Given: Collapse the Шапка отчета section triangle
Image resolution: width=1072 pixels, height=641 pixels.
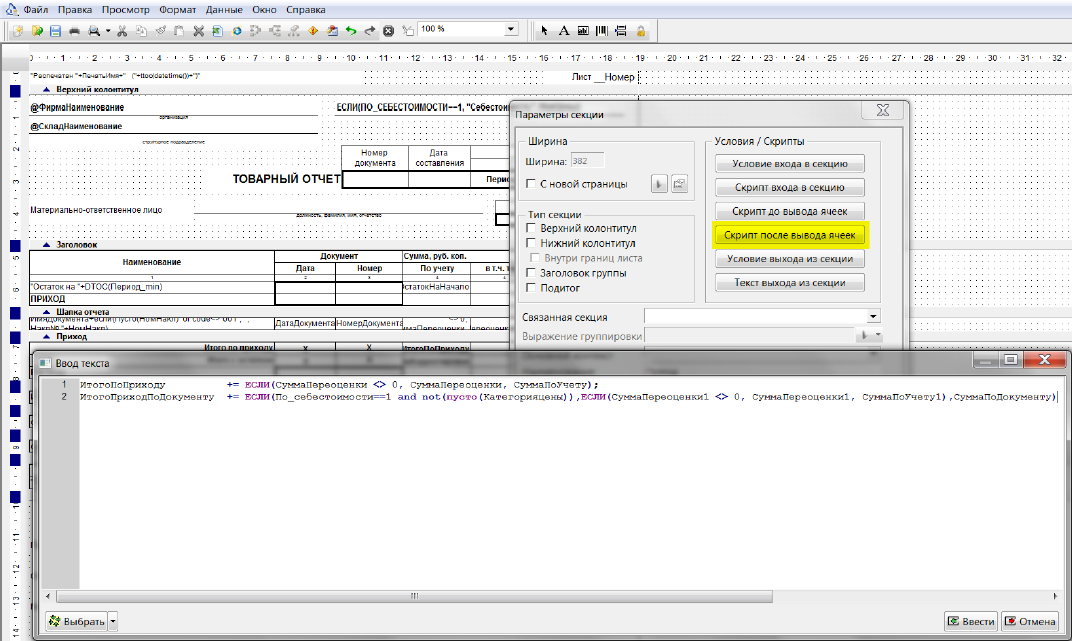Looking at the screenshot, I should pyautogui.click(x=46, y=312).
